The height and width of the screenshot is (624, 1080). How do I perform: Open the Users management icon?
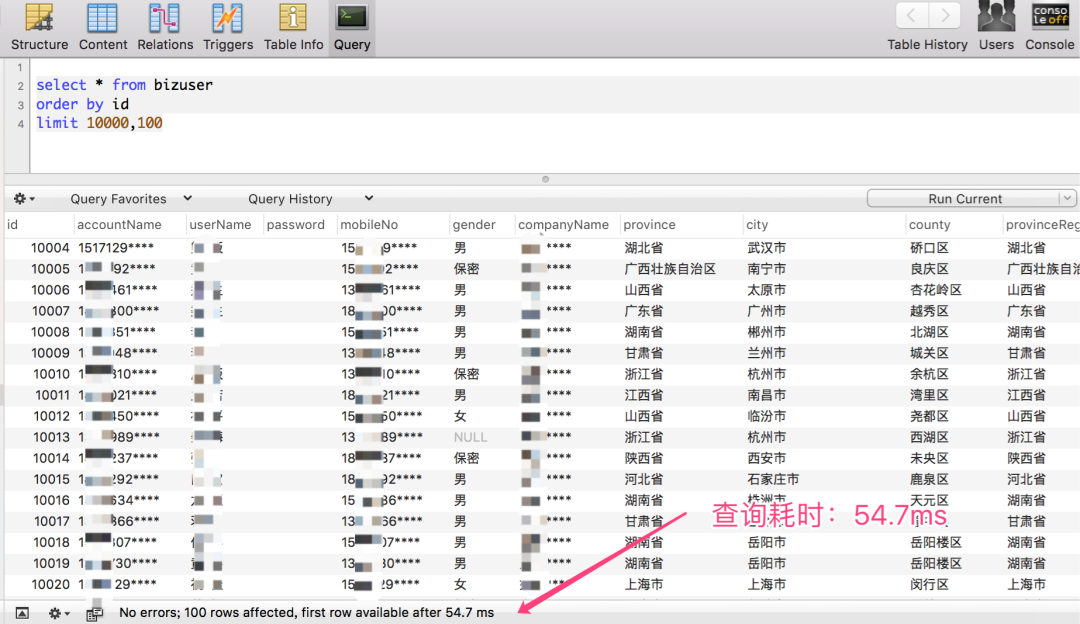point(996,27)
